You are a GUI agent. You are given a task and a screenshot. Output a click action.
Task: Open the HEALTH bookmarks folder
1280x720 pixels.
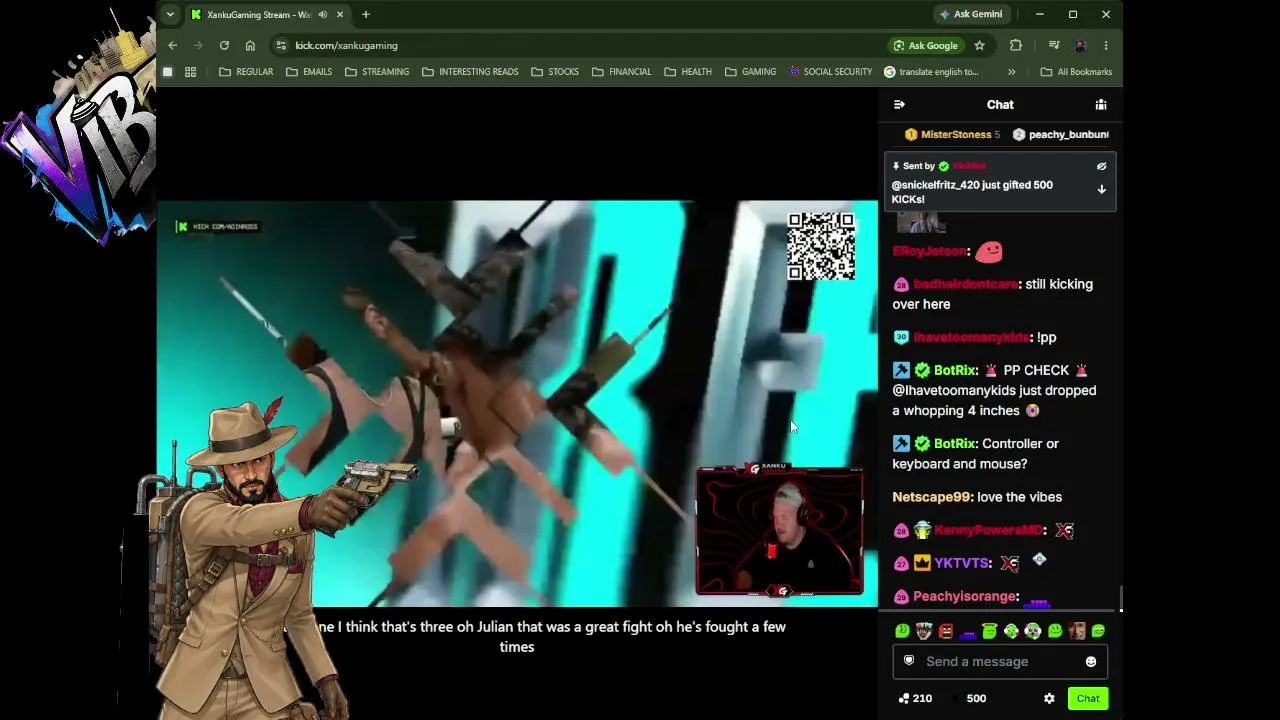pos(688,72)
